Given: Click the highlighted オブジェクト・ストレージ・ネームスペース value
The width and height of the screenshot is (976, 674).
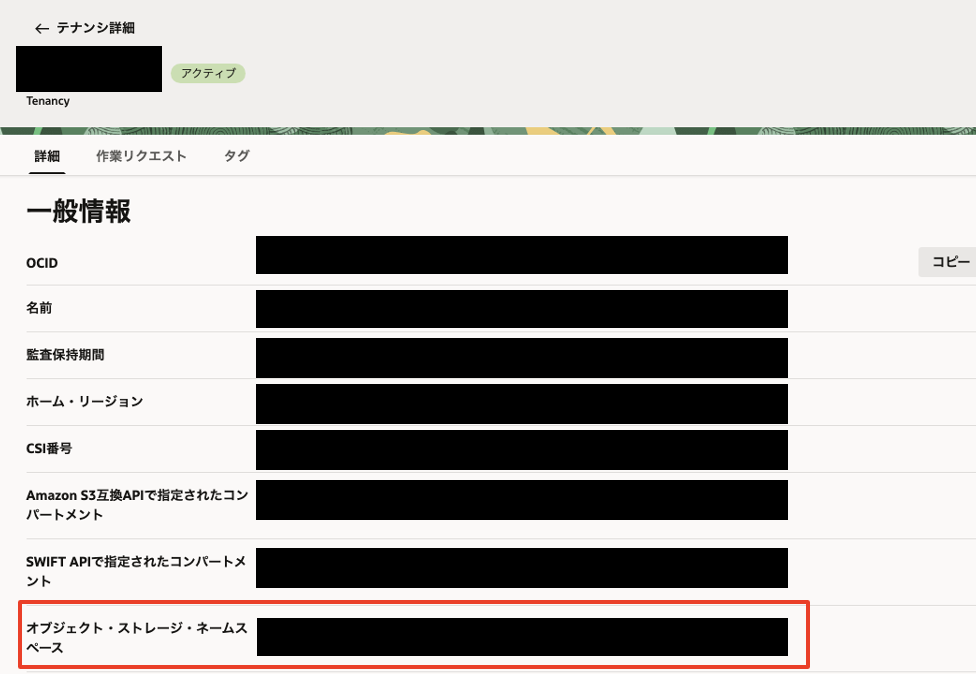Looking at the screenshot, I should tap(521, 634).
